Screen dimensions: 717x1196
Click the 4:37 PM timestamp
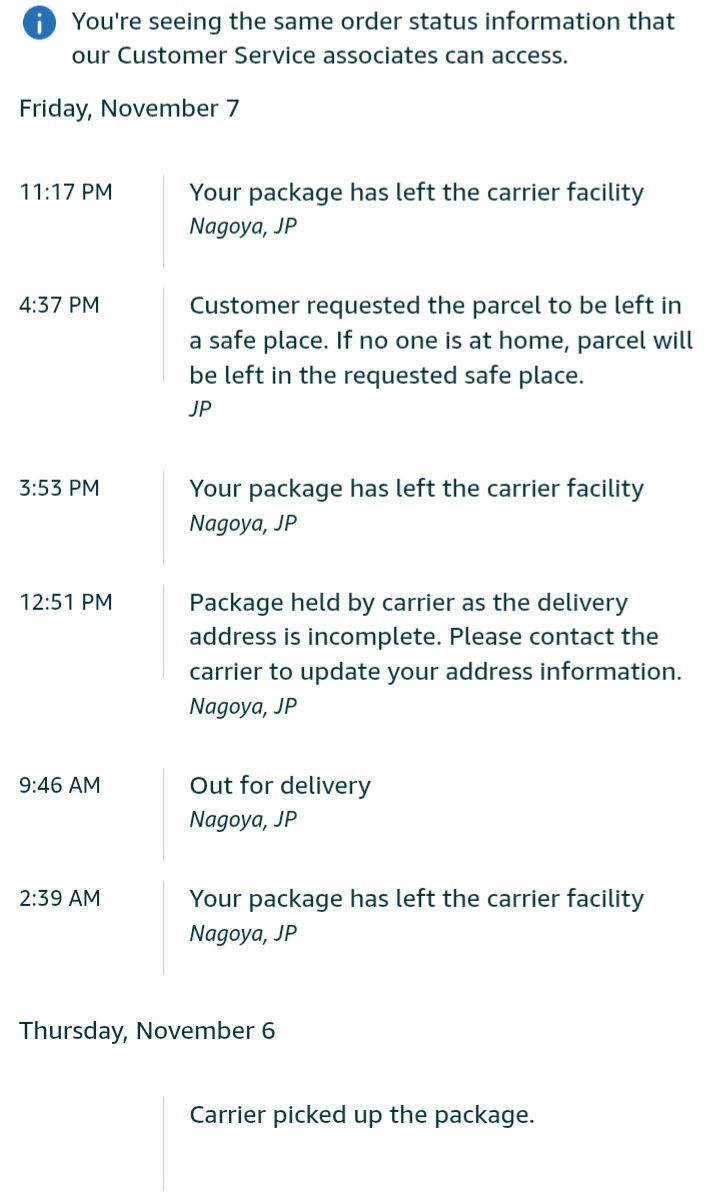tap(59, 305)
